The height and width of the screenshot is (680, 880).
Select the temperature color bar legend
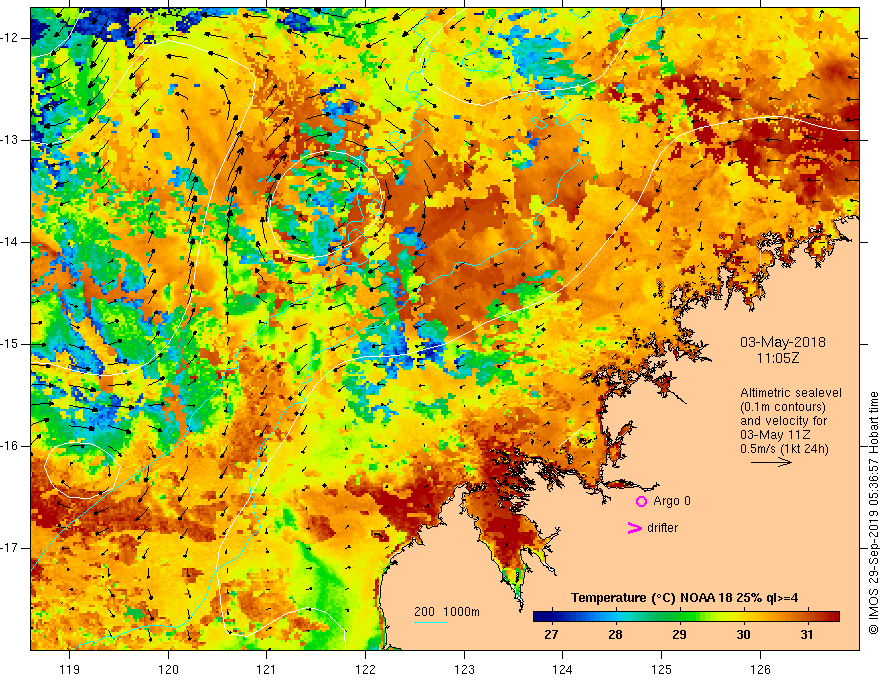pyautogui.click(x=686, y=616)
